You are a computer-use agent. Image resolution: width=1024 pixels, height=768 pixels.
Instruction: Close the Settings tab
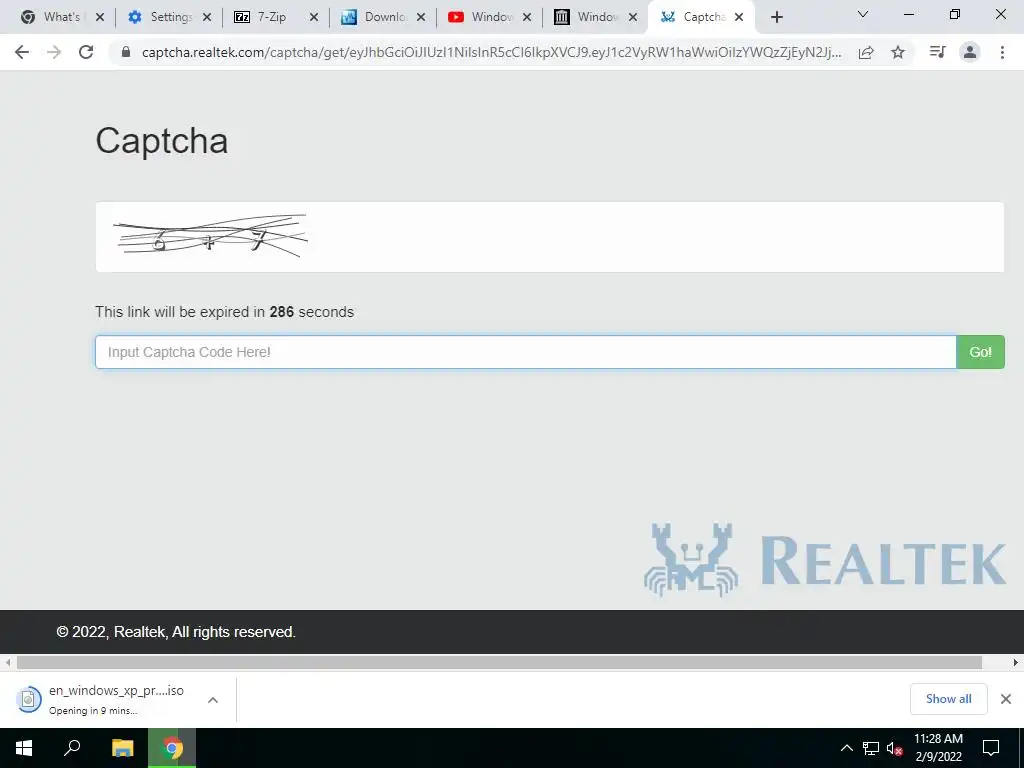click(207, 18)
